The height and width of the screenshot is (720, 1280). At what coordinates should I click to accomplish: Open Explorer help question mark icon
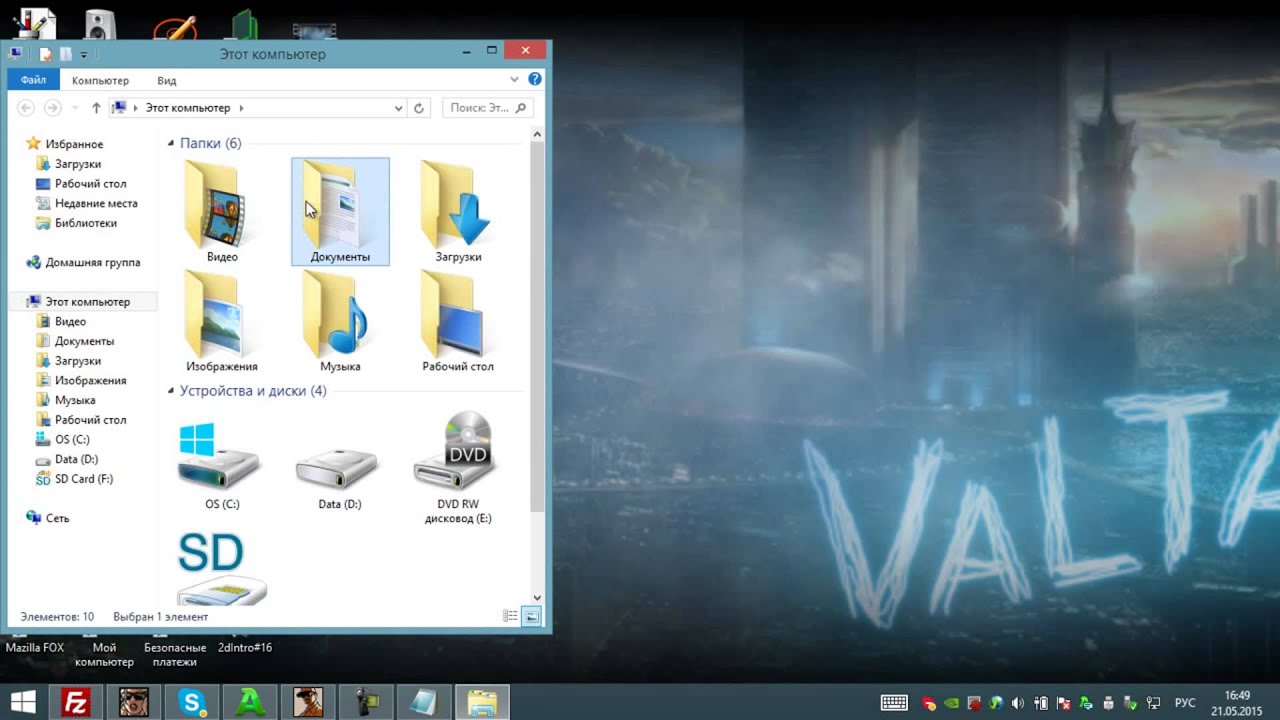pos(535,79)
